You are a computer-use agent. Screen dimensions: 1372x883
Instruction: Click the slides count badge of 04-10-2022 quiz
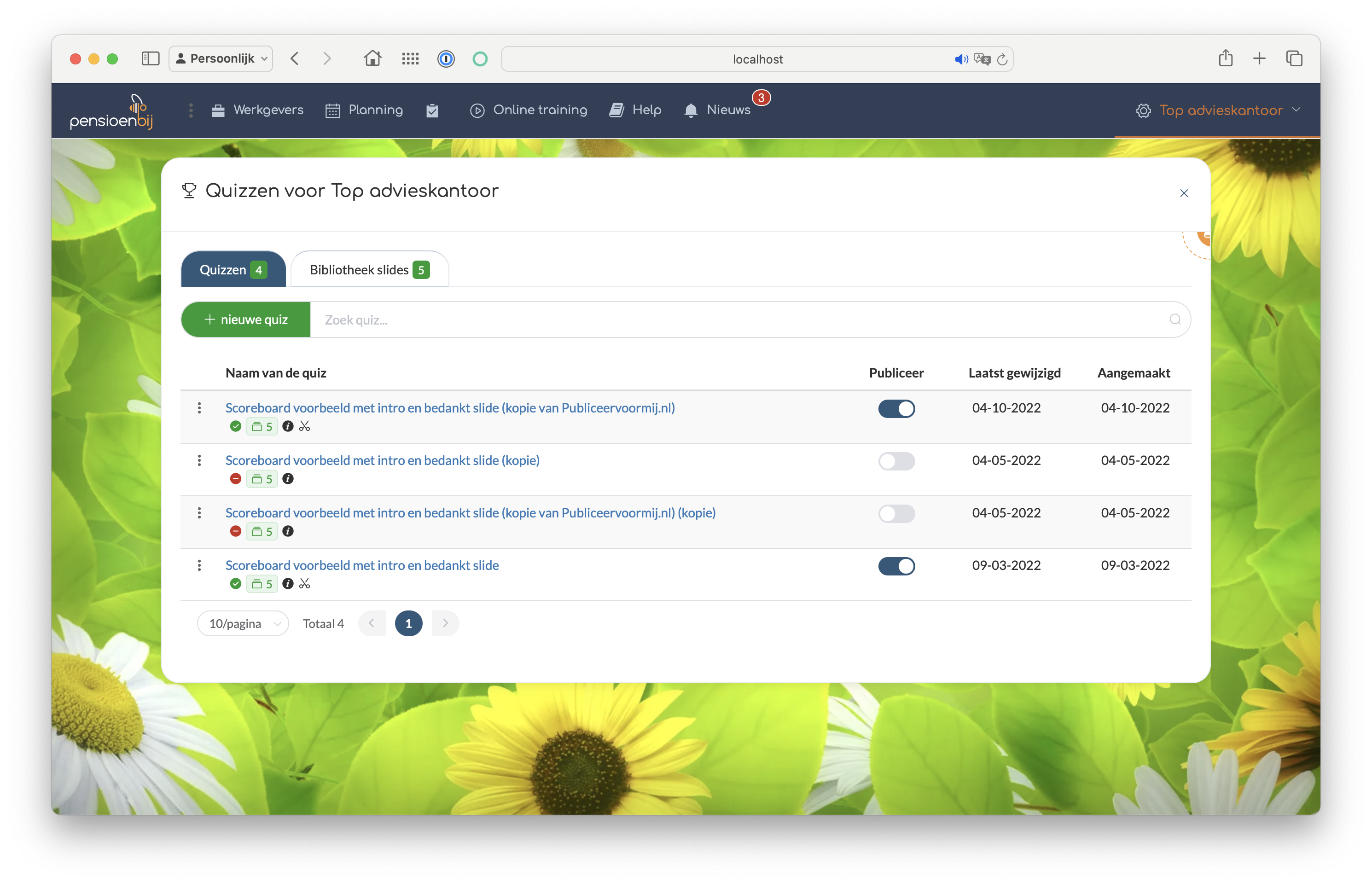click(262, 426)
